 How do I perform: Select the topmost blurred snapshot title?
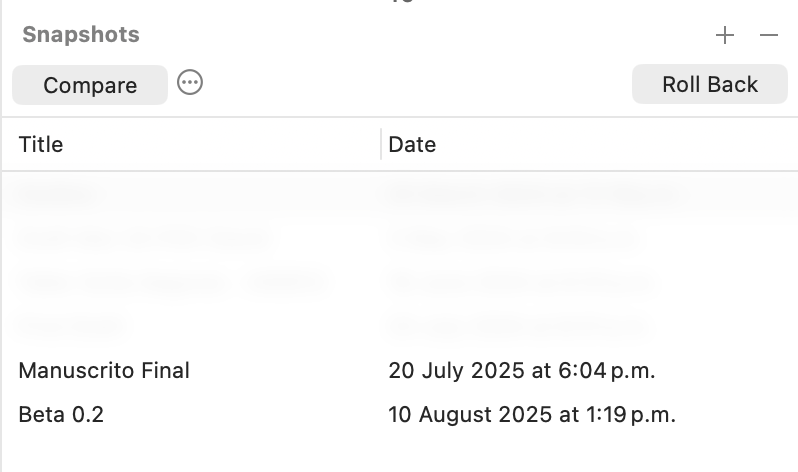60,194
